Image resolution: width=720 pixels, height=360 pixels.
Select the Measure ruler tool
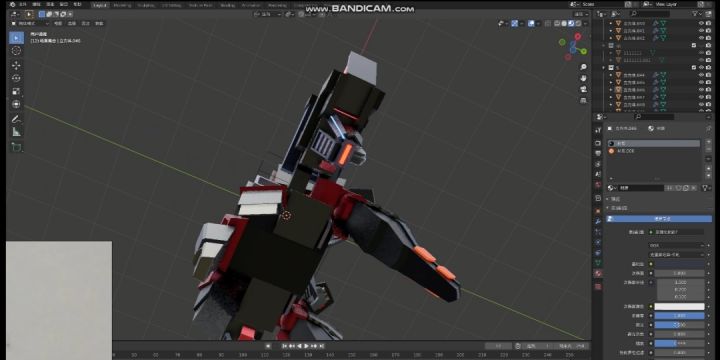[16, 132]
